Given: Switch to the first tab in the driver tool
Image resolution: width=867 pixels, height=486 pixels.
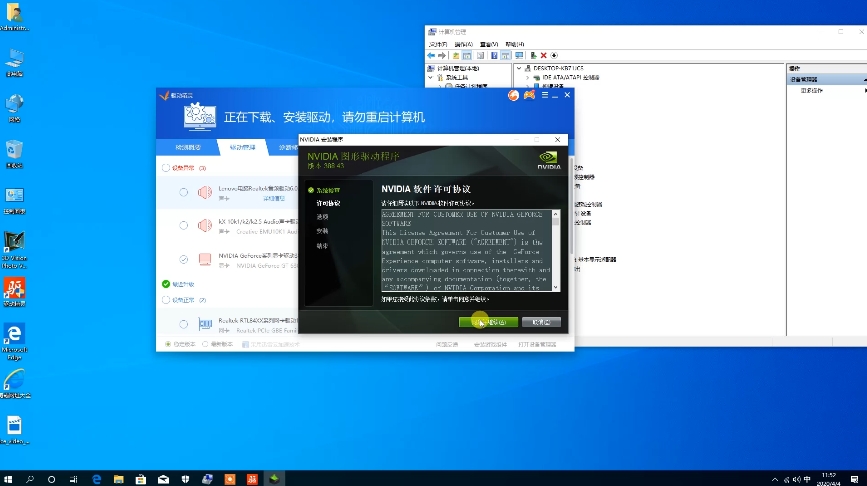Looking at the screenshot, I should 188,148.
